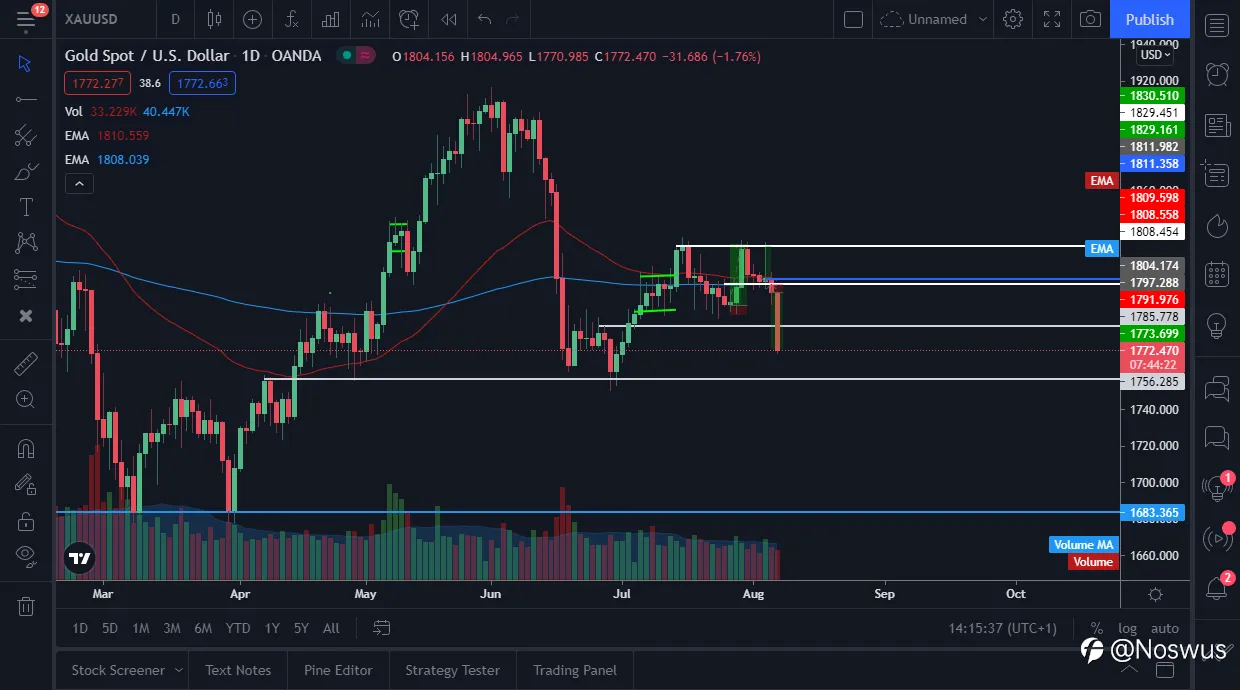Toggle hide all drawings eye icon
This screenshot has height=690, width=1240.
(x=26, y=556)
